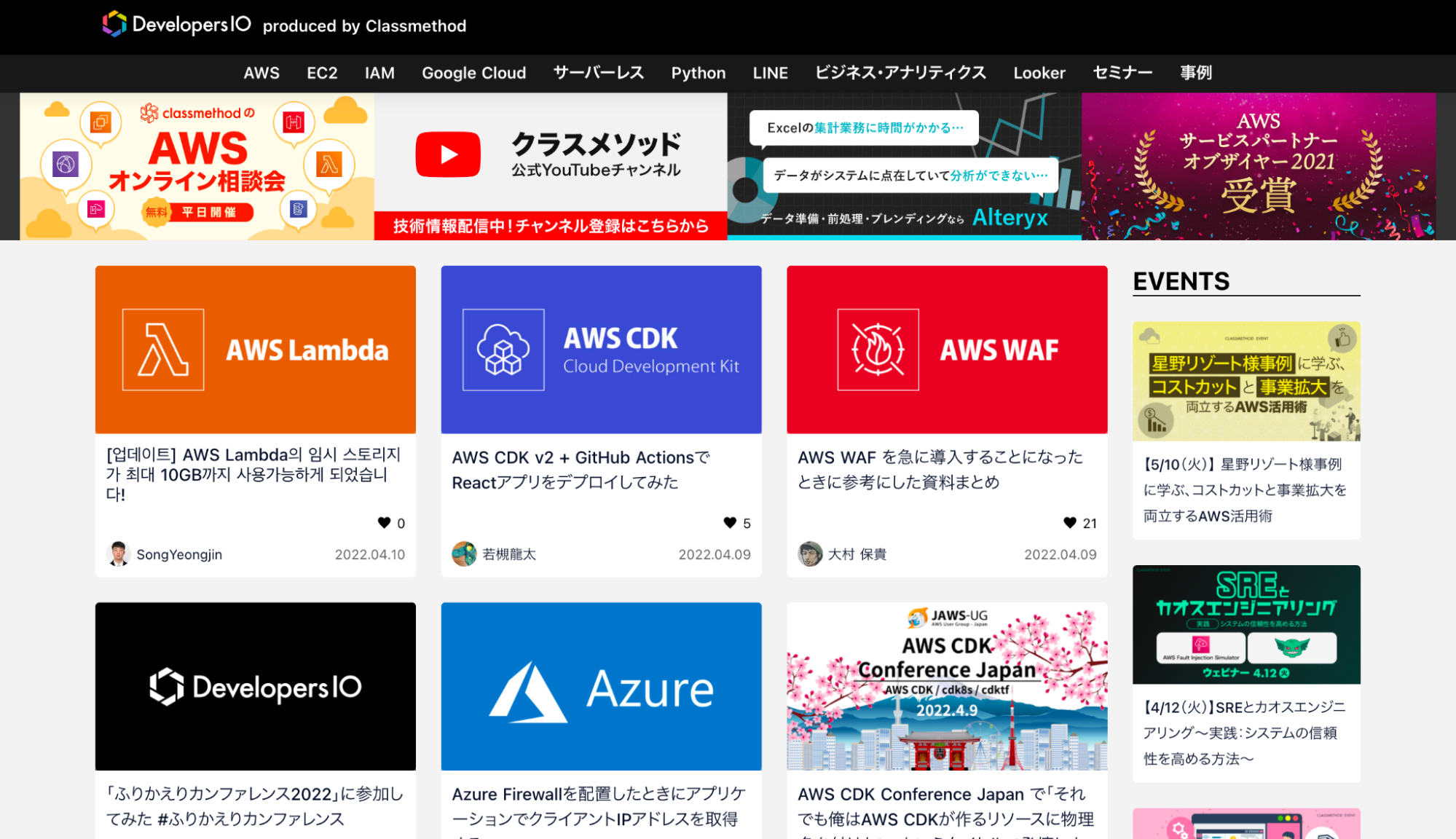Open the Azure Firewall article title
The height and width of the screenshot is (839, 1456).
click(x=599, y=811)
